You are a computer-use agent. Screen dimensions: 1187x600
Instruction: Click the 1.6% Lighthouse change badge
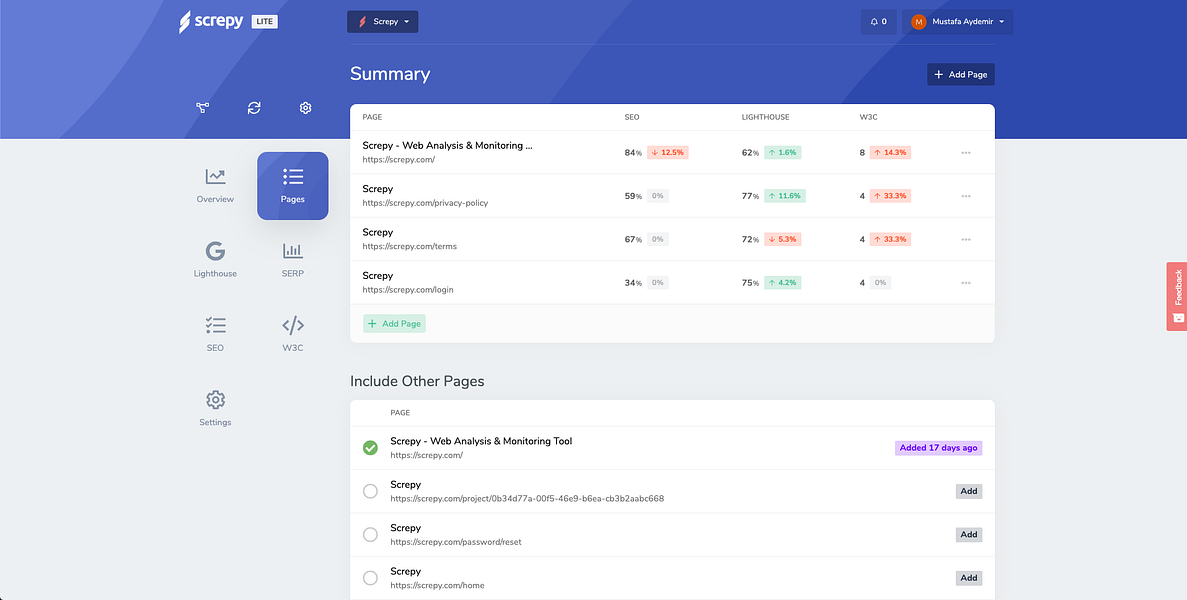point(783,153)
